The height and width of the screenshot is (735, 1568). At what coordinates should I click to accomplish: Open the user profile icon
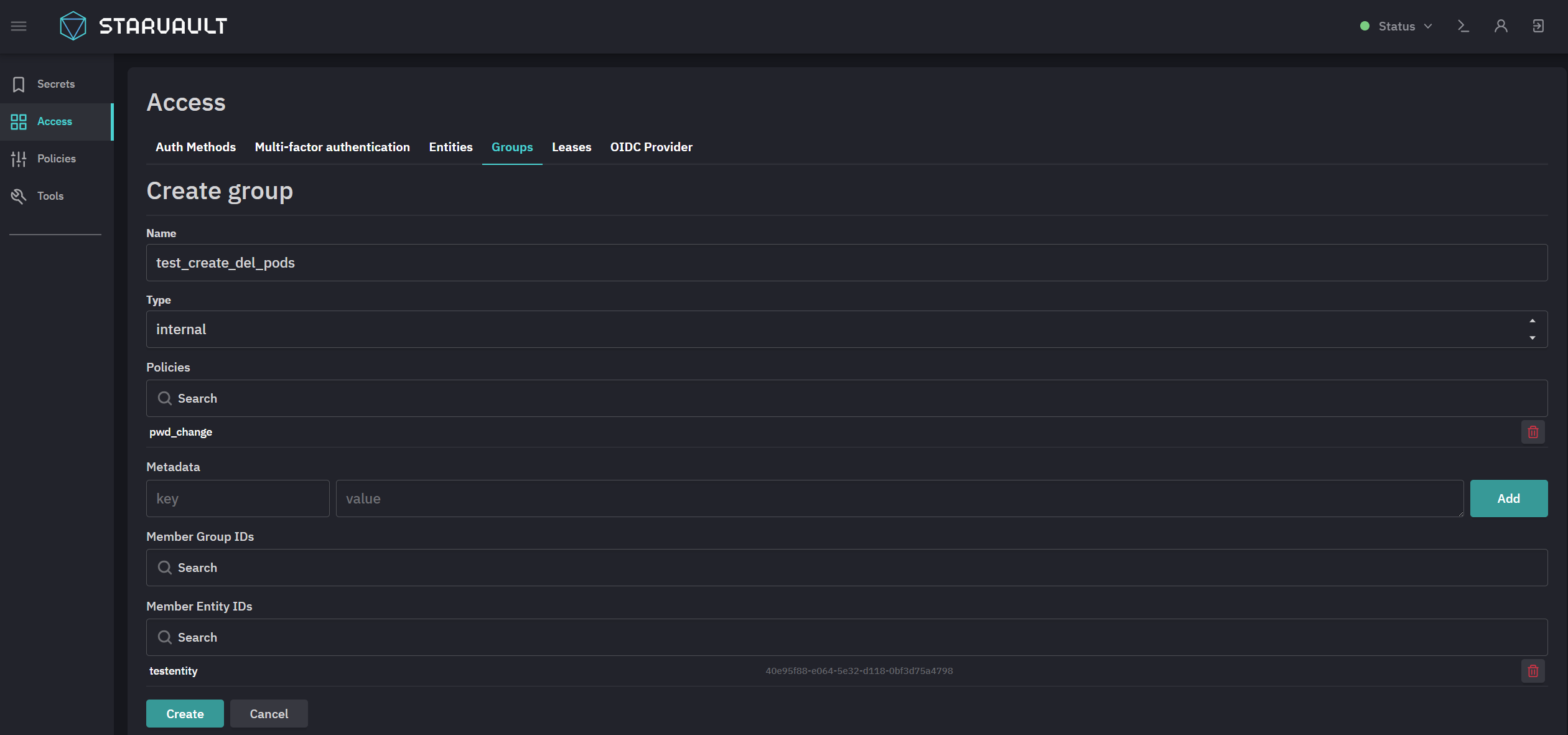1501,26
